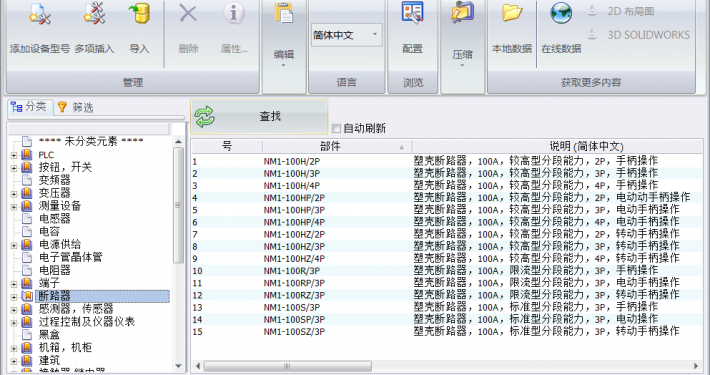Expand the 感测器，传感器 tree node

point(14,310)
